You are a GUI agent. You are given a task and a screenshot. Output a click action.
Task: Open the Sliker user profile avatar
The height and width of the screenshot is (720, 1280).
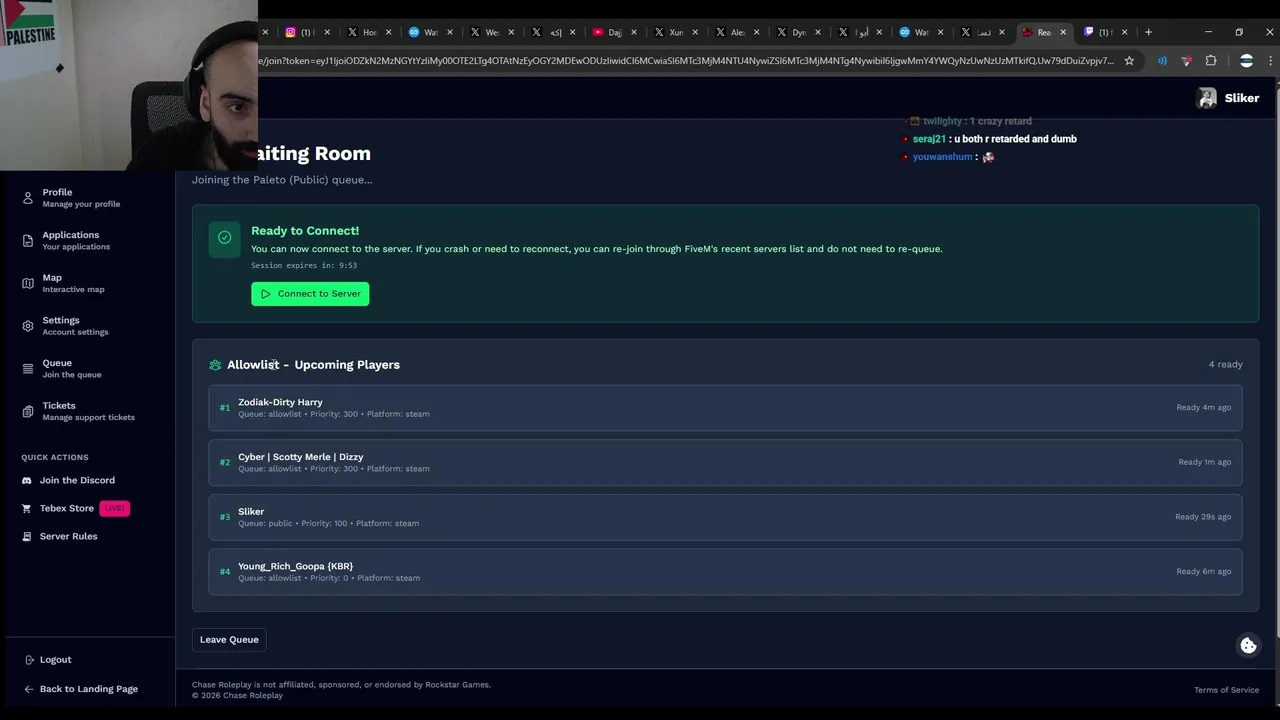click(1207, 98)
